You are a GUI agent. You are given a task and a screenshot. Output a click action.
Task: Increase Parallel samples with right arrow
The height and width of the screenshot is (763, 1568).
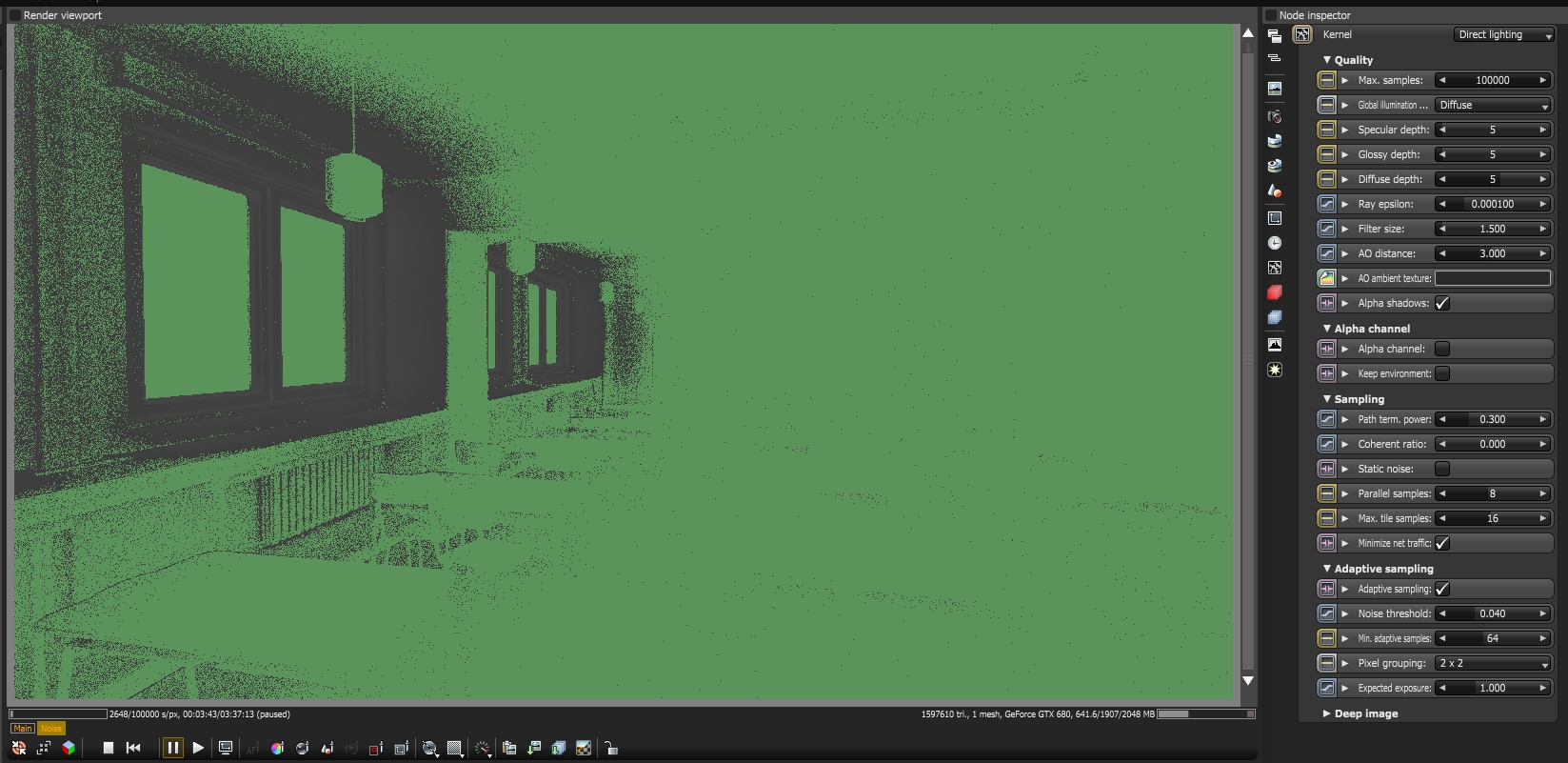tap(1543, 493)
